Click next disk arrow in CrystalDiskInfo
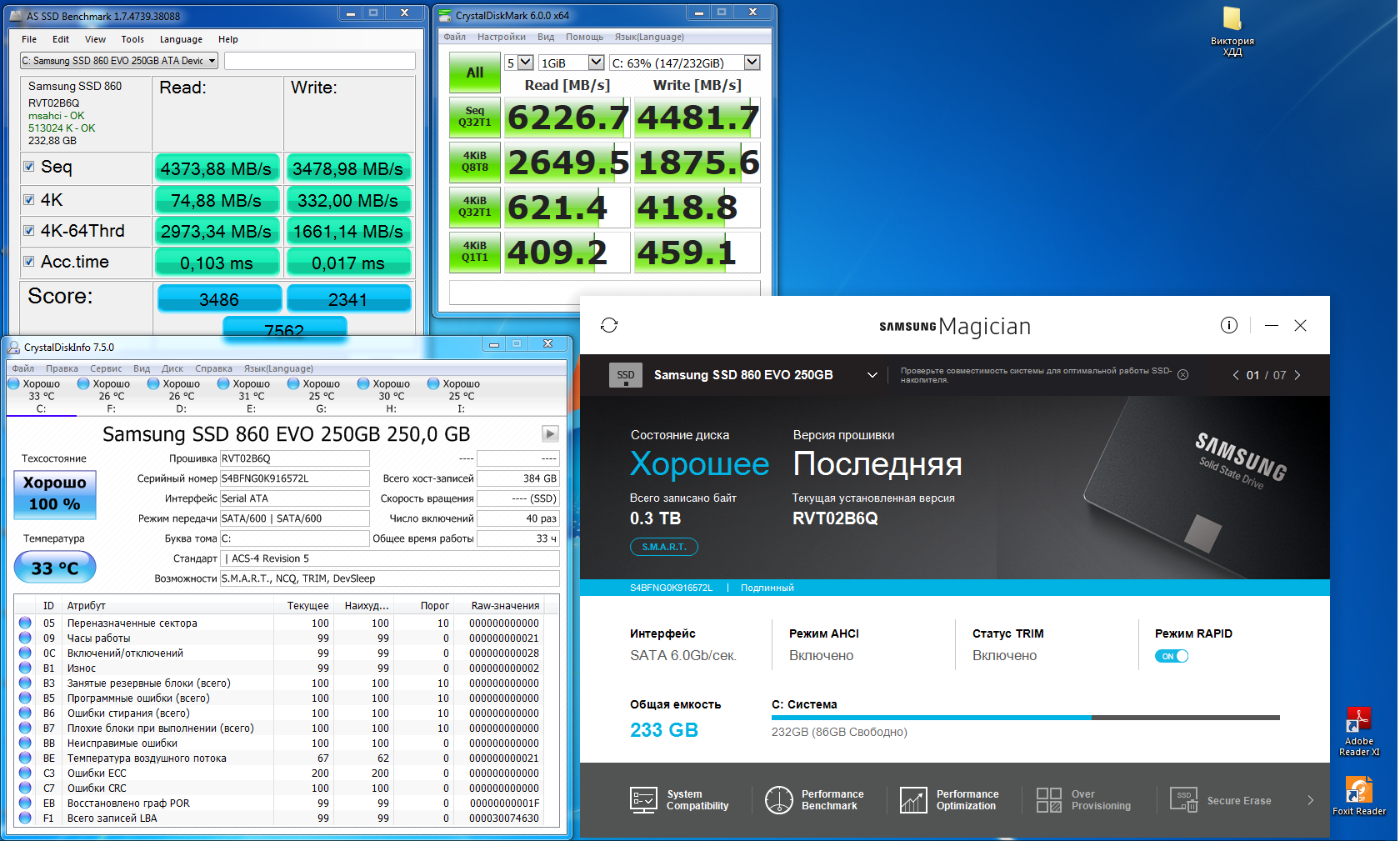Screen dimensions: 1400x841 click(x=550, y=433)
